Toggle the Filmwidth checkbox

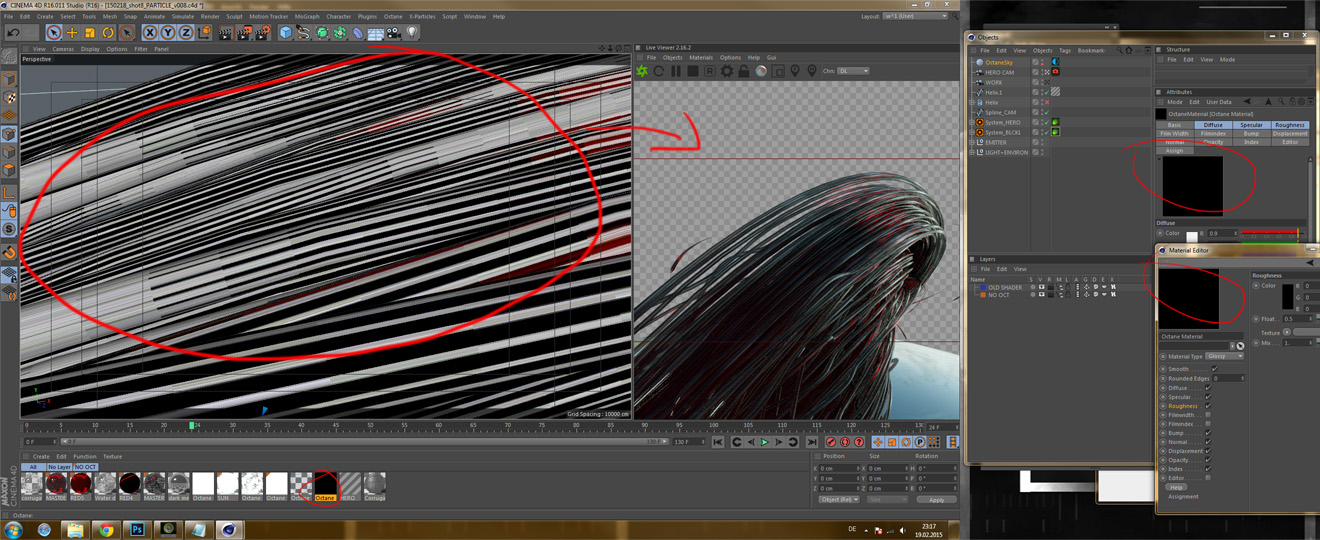pyautogui.click(x=1208, y=415)
